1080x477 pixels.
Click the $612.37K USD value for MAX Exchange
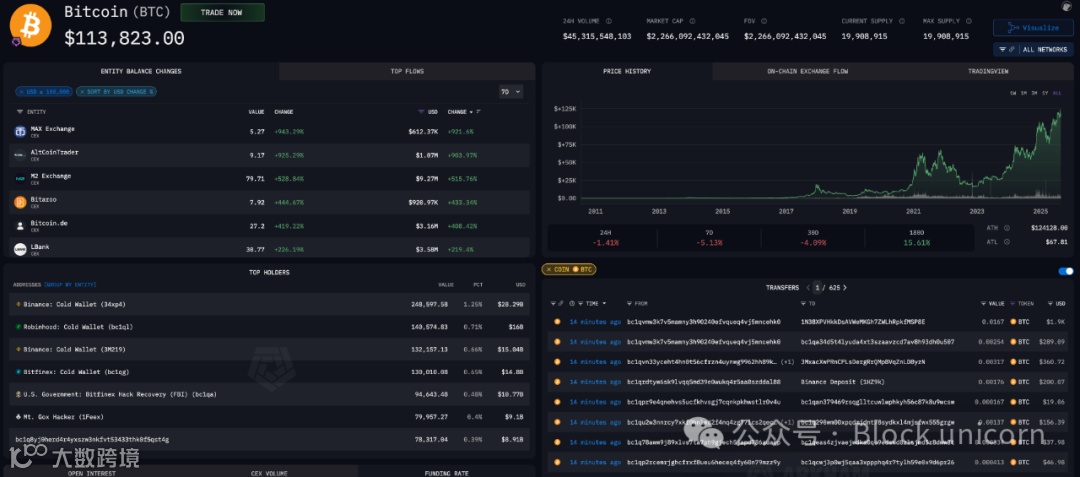[423, 131]
